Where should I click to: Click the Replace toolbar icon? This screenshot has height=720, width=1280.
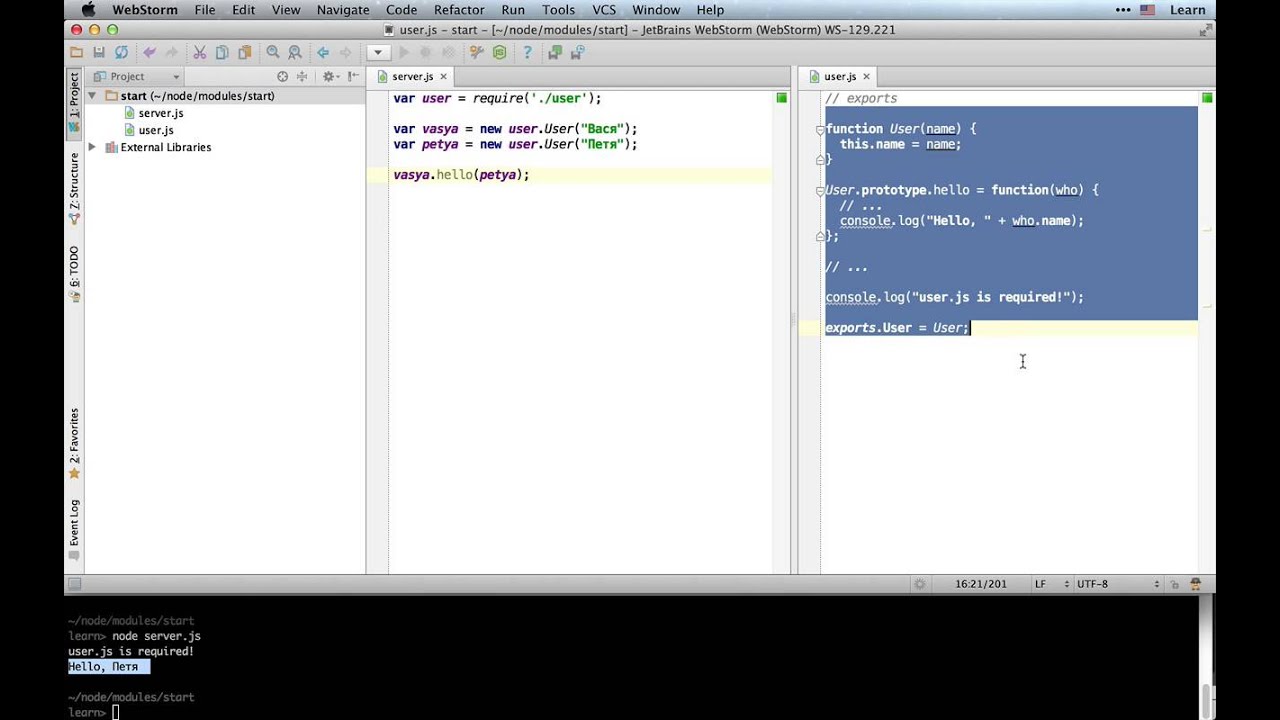pos(295,52)
